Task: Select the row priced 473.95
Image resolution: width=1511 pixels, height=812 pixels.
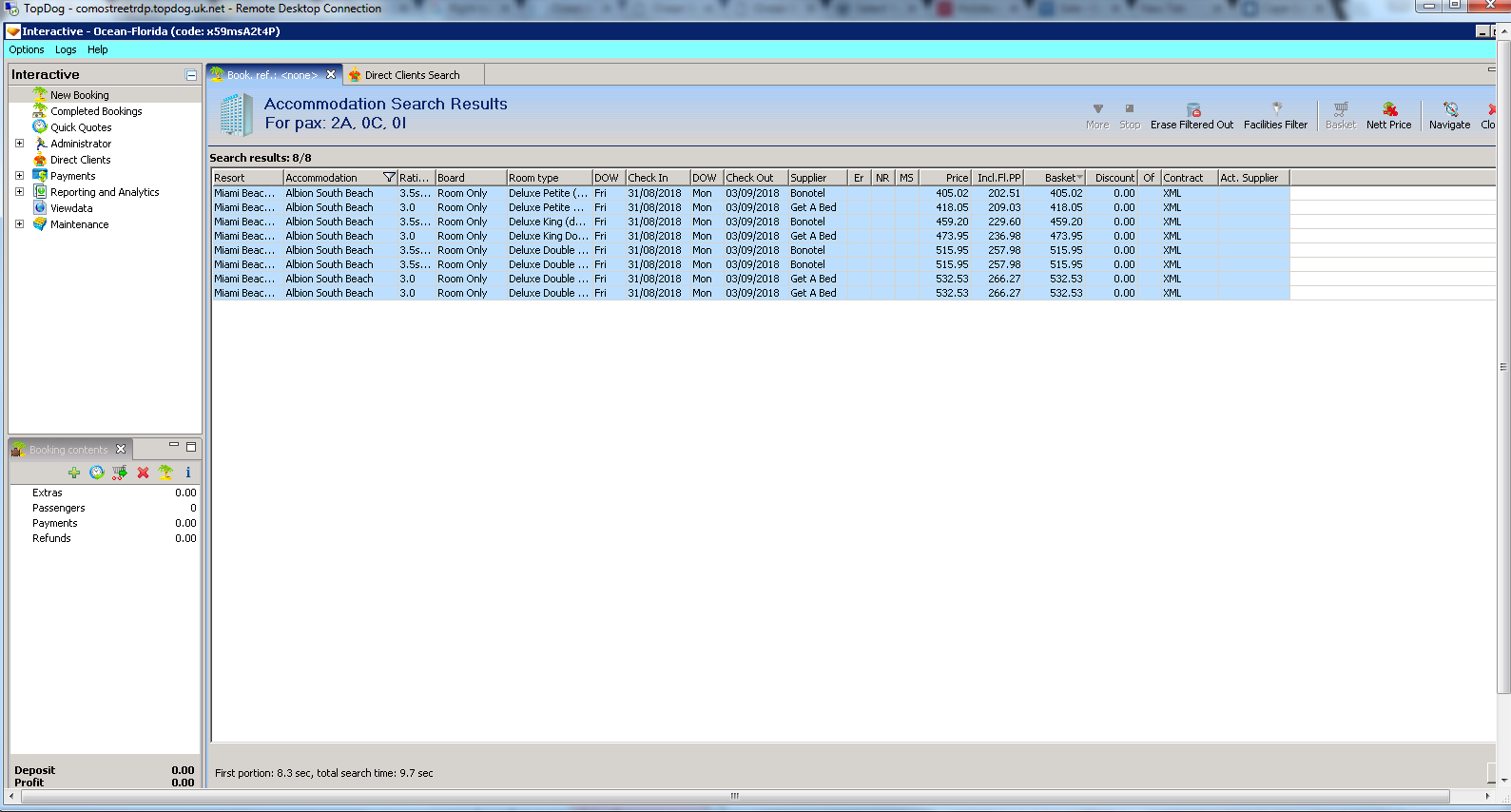Action: [750, 236]
